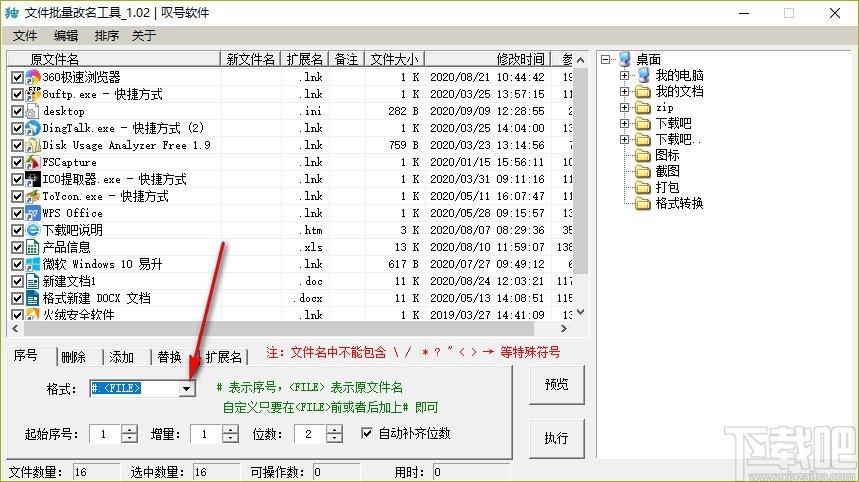
Task: Click the 打包 folder icon
Action: (x=643, y=188)
